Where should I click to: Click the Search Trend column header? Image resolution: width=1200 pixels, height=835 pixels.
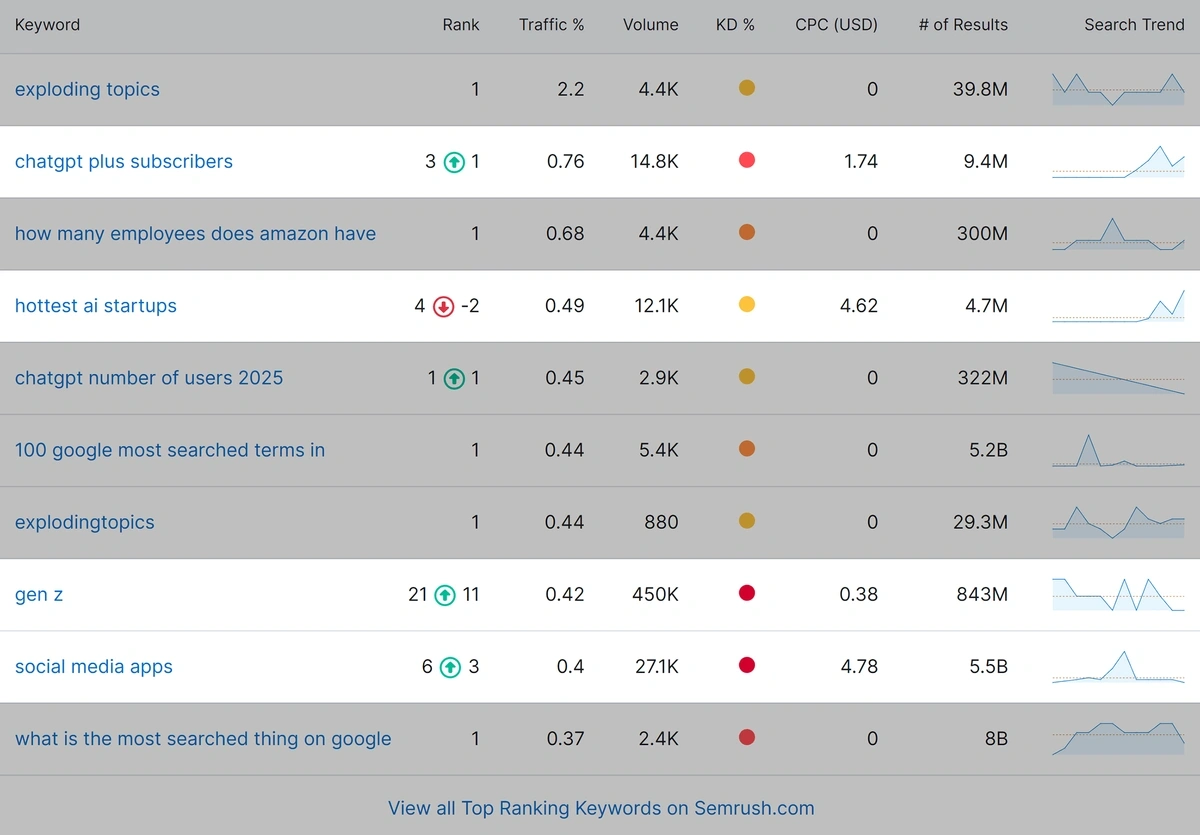coord(1135,25)
